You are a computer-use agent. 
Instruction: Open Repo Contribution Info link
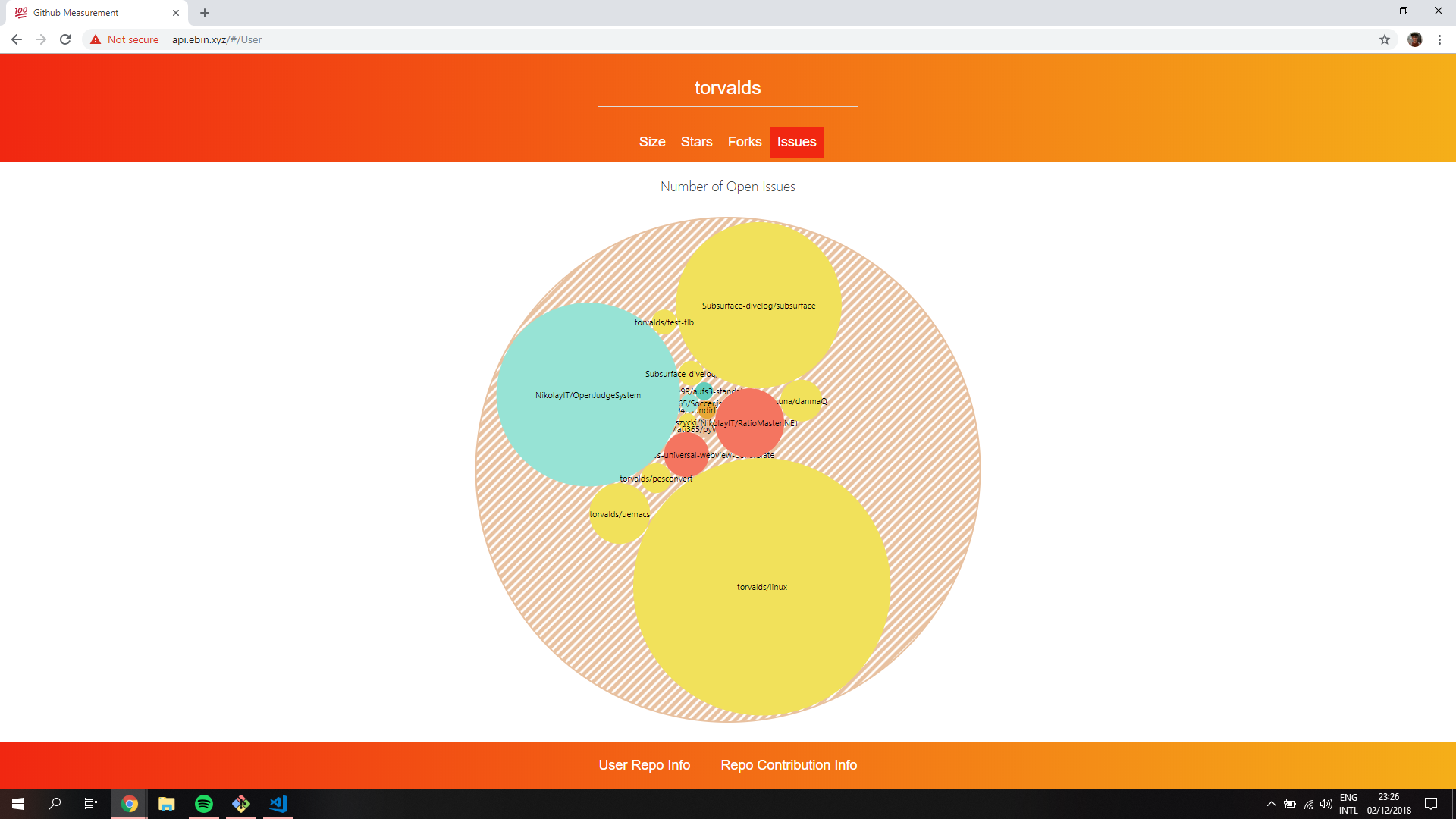(x=789, y=765)
